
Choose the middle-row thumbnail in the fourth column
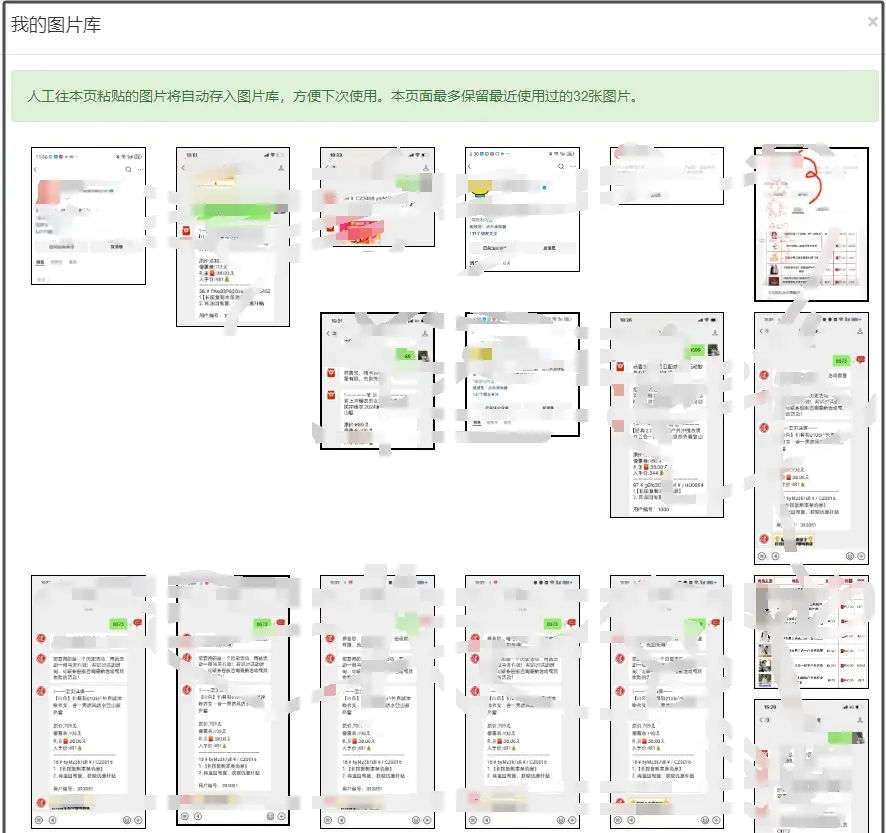[522, 374]
